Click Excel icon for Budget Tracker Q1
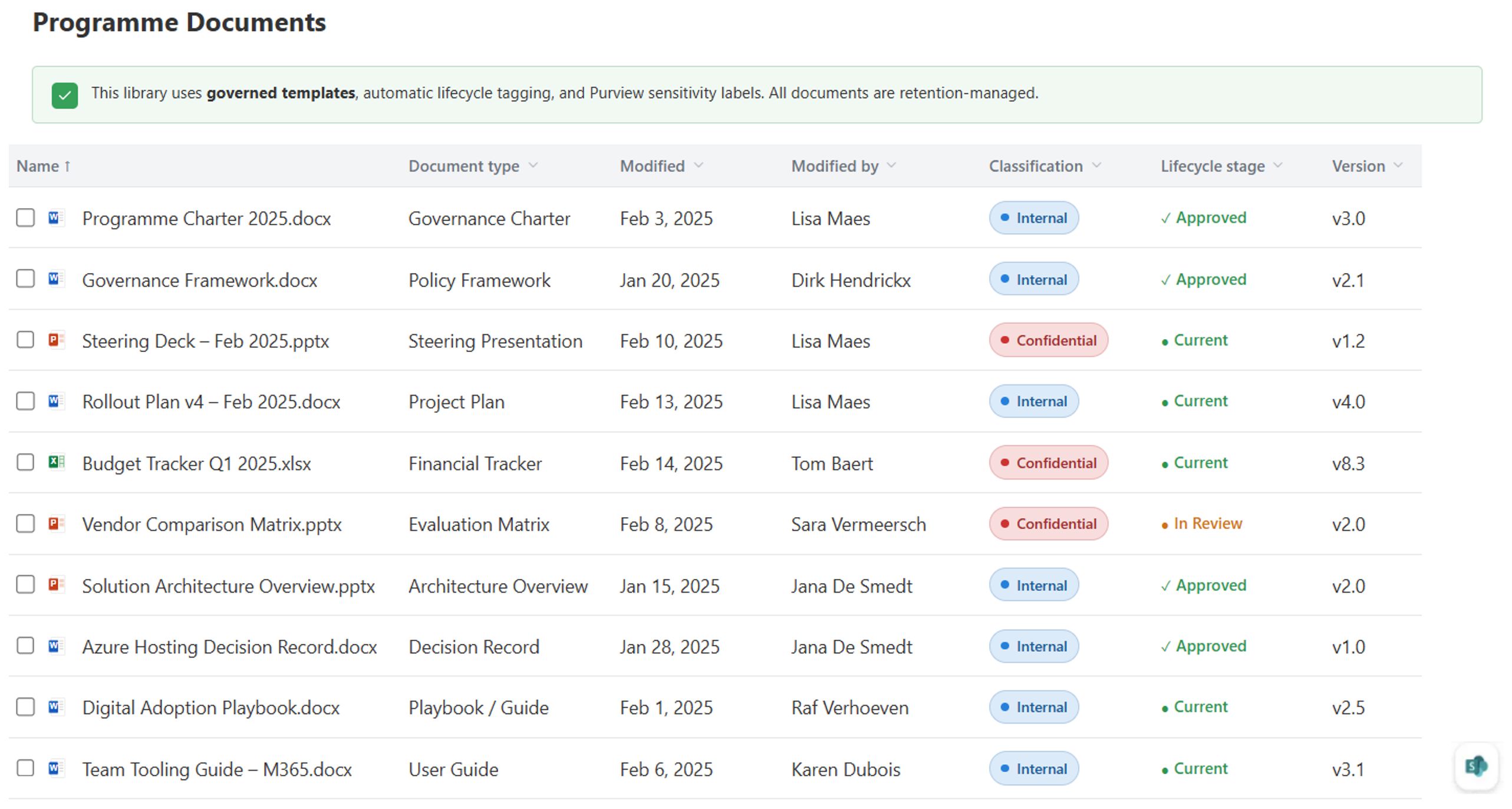Image resolution: width=1512 pixels, height=809 pixels. 55,462
